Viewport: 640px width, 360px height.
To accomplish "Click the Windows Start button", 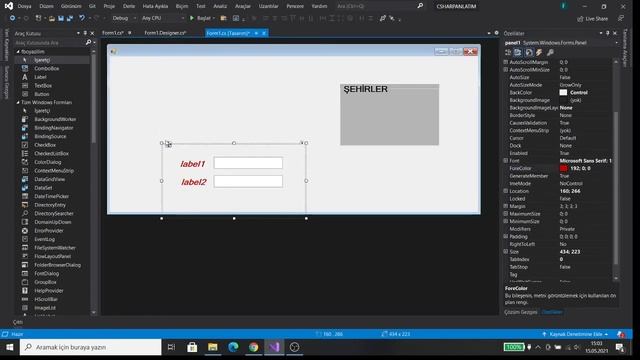I will coord(9,347).
